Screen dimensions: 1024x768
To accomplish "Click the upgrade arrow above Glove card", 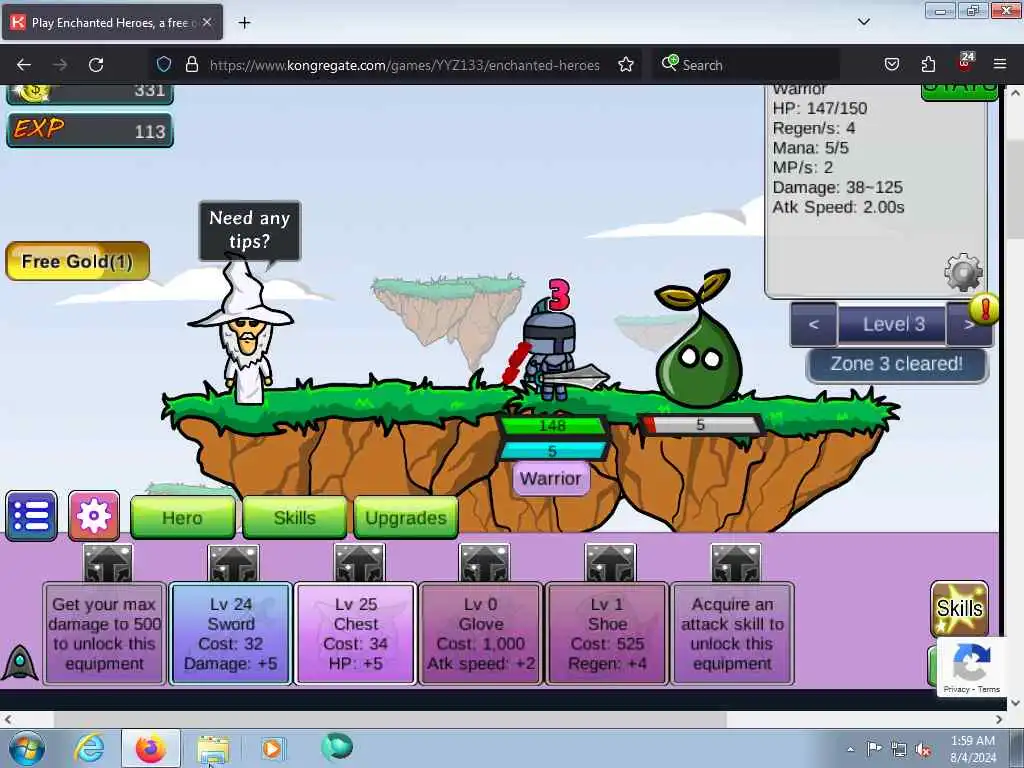I will [484, 563].
